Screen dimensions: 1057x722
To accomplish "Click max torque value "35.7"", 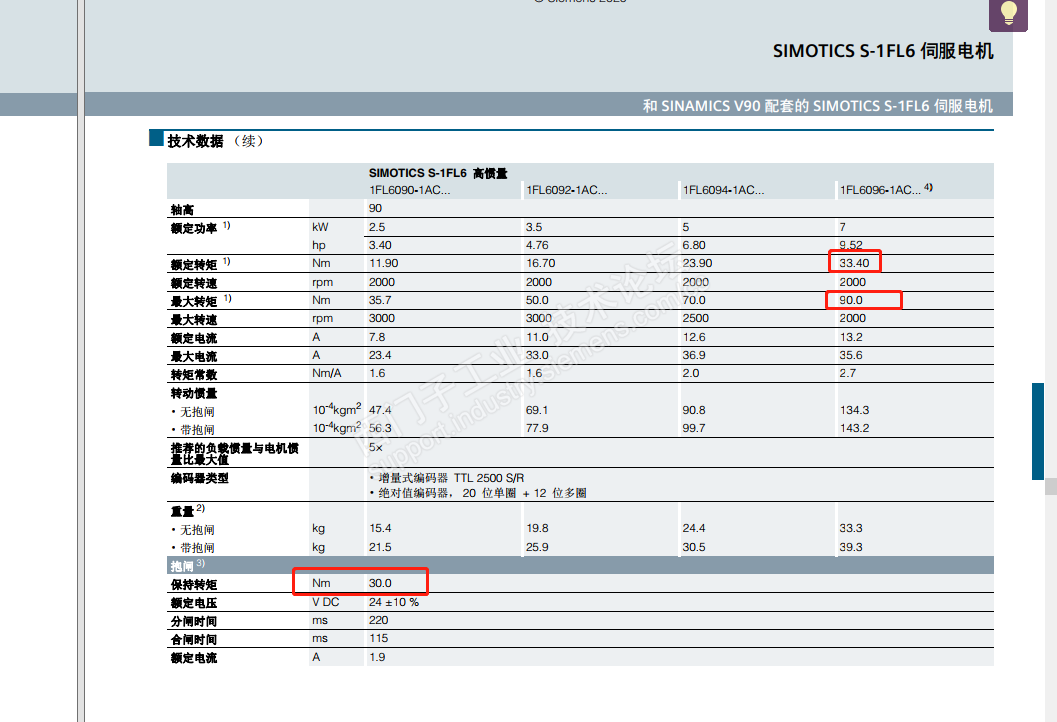I will (380, 300).
